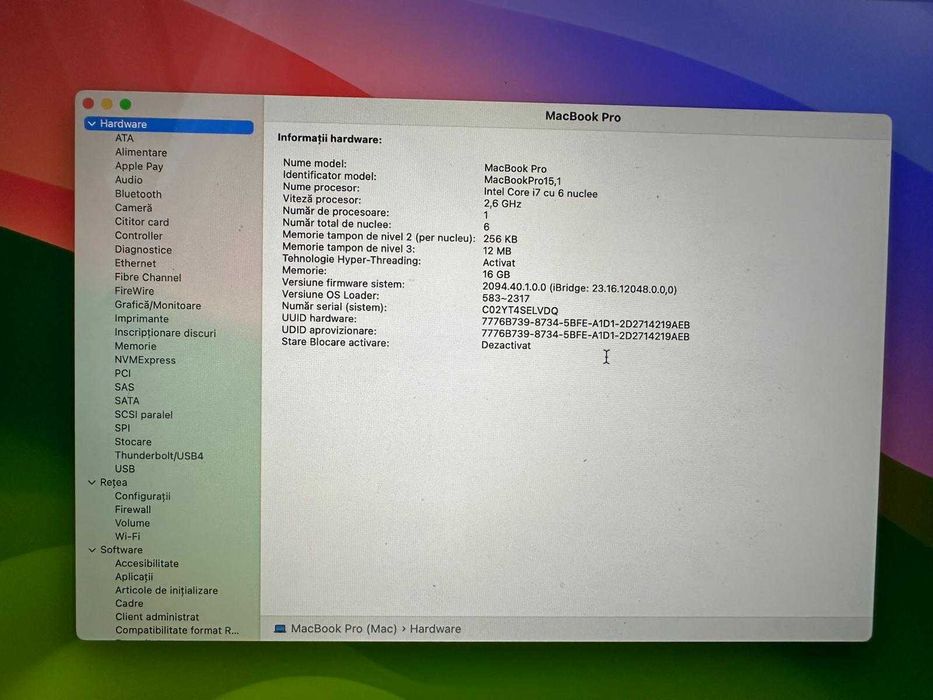Click the Dezactivat activation lock status
Image resolution: width=933 pixels, height=700 pixels.
click(x=506, y=345)
